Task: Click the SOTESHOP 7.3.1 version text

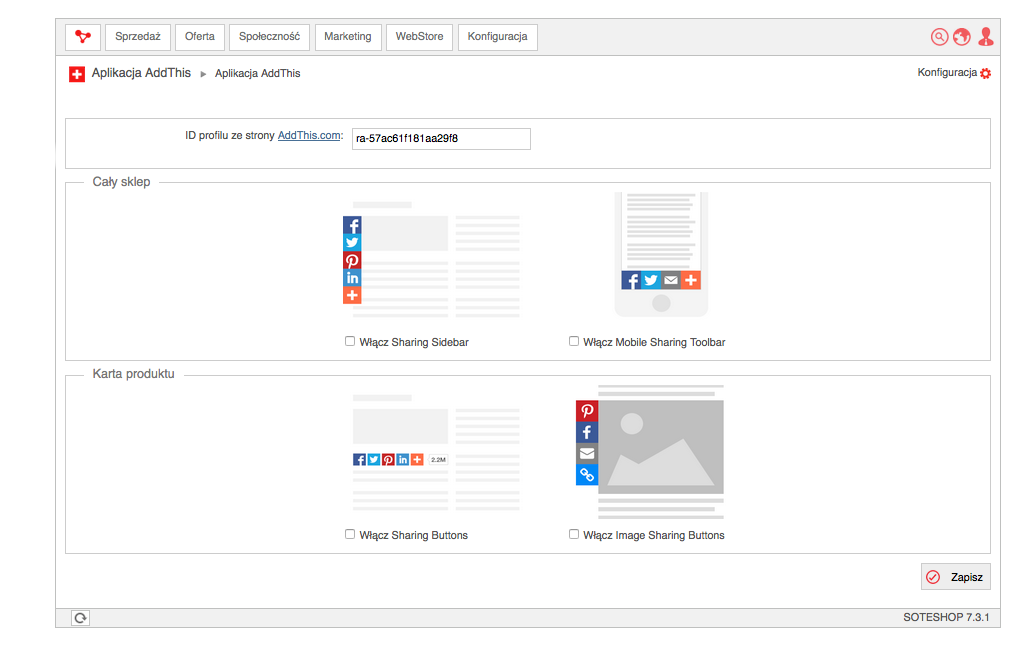Action: pyautogui.click(x=946, y=617)
